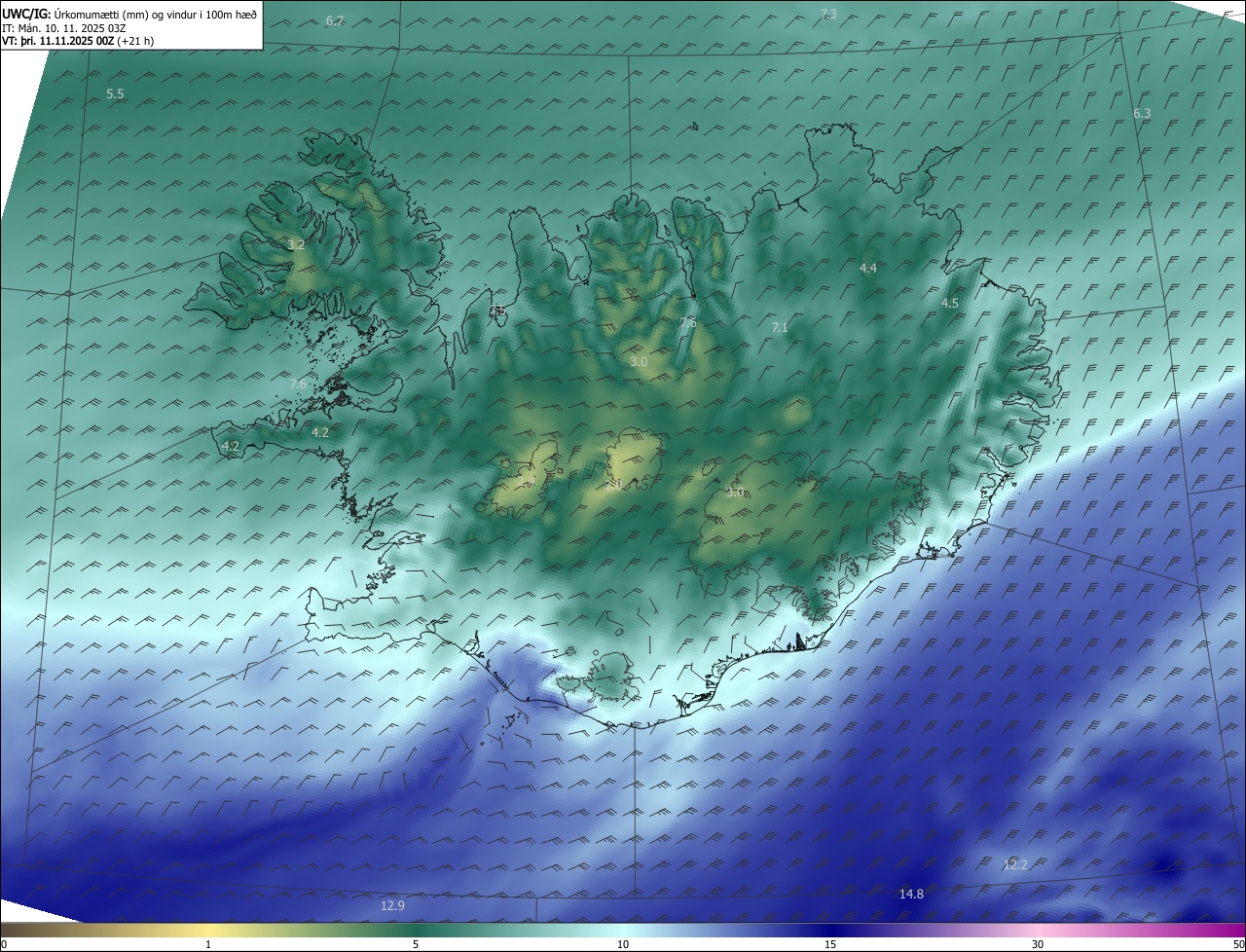The image size is (1246, 952).
Task: Click the 5.5 value label on the map
Action: [115, 94]
